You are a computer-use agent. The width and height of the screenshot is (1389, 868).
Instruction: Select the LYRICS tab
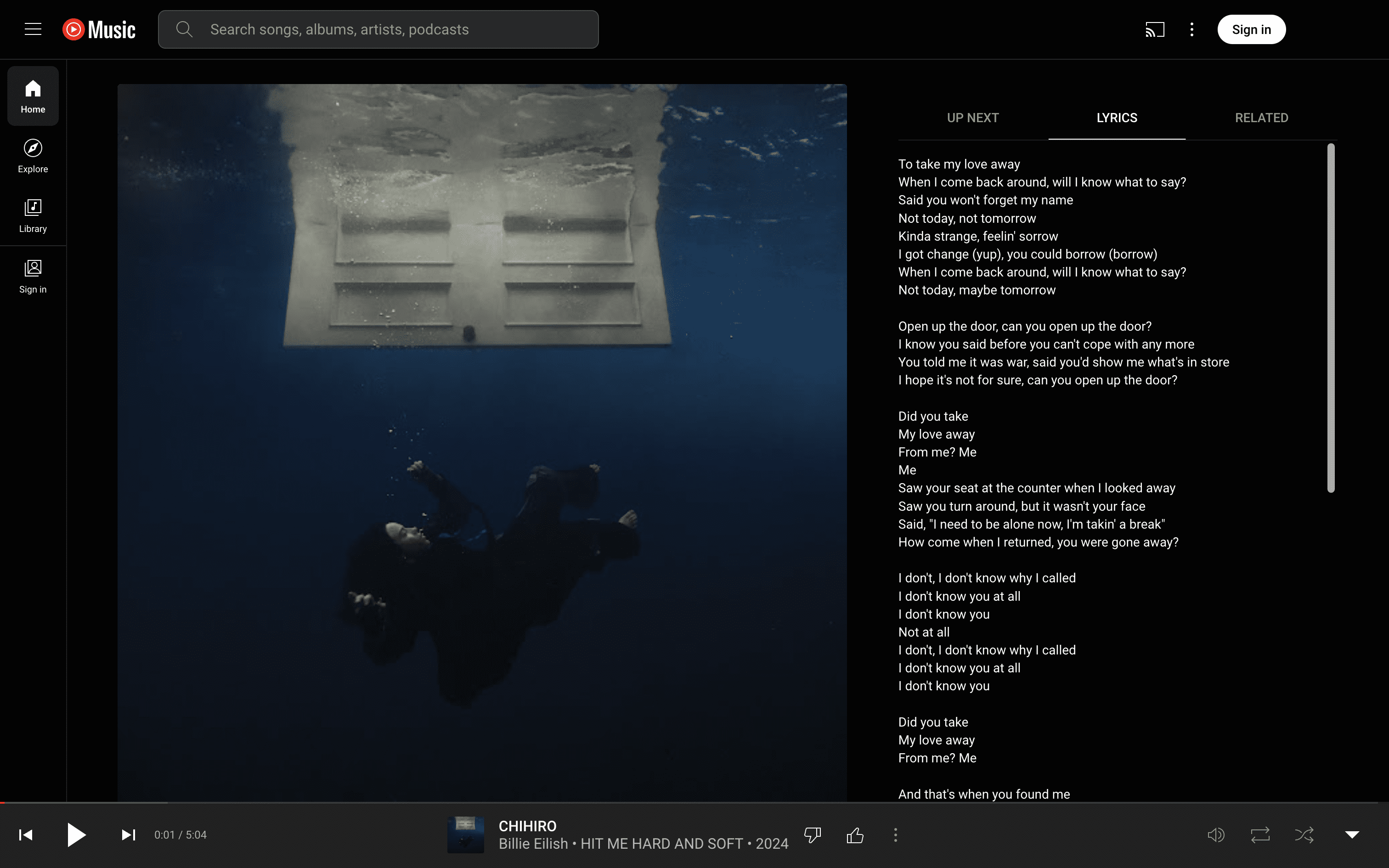click(1117, 118)
